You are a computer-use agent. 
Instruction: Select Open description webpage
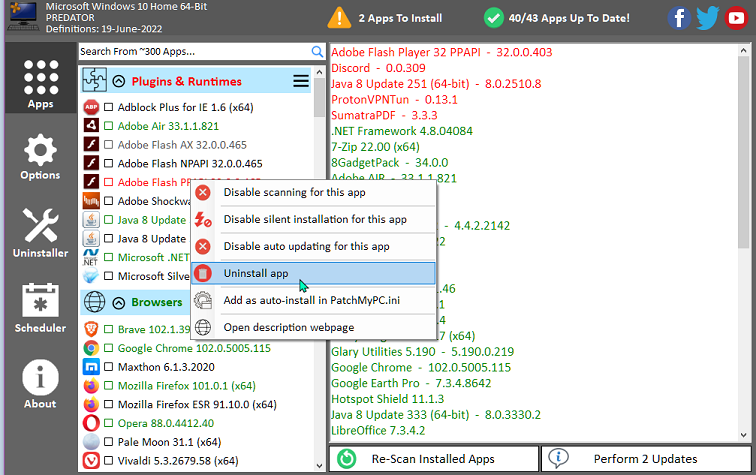(x=313, y=327)
